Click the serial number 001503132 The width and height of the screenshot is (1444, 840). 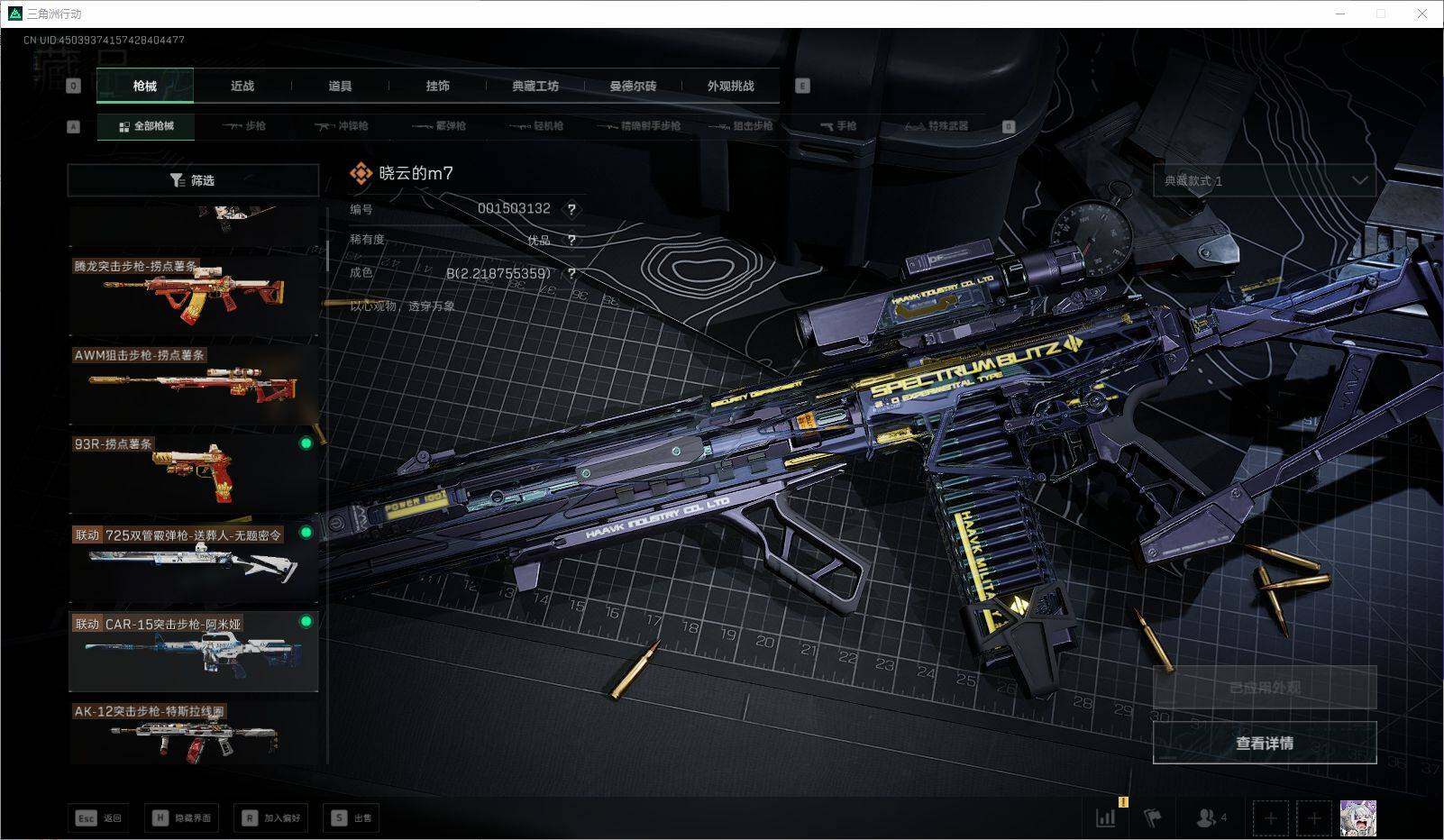(x=514, y=208)
